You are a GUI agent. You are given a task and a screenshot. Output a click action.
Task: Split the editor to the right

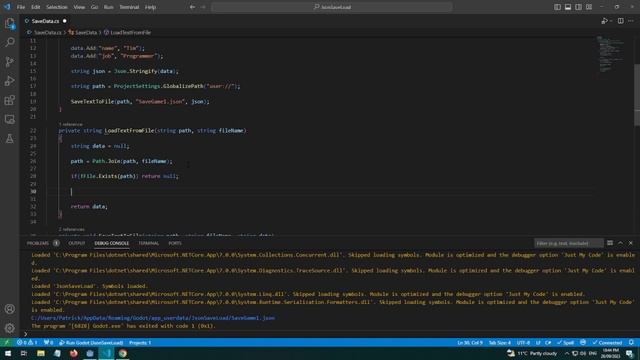(x=620, y=21)
